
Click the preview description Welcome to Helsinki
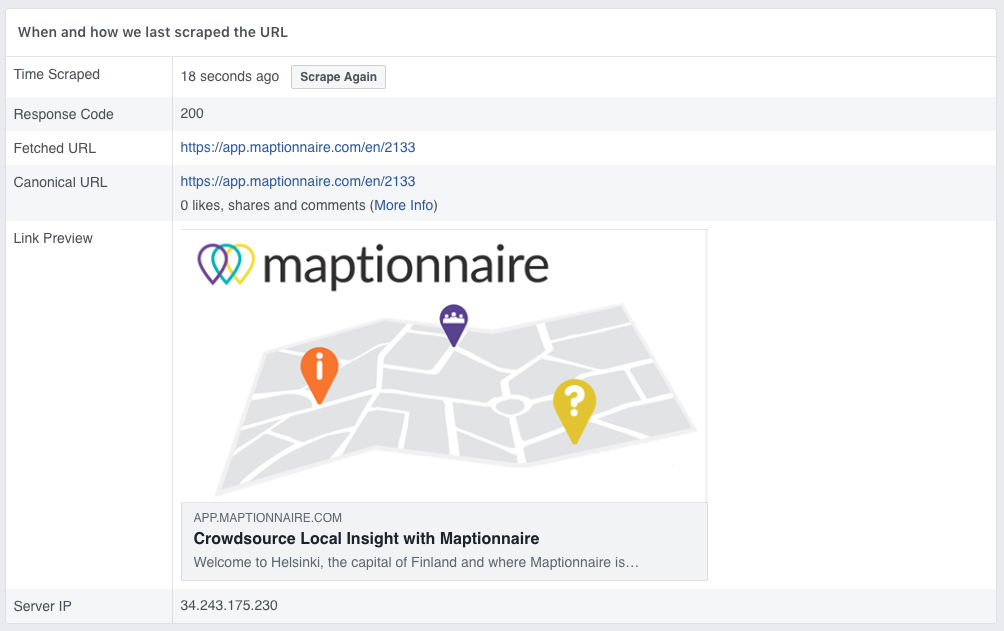coord(416,562)
